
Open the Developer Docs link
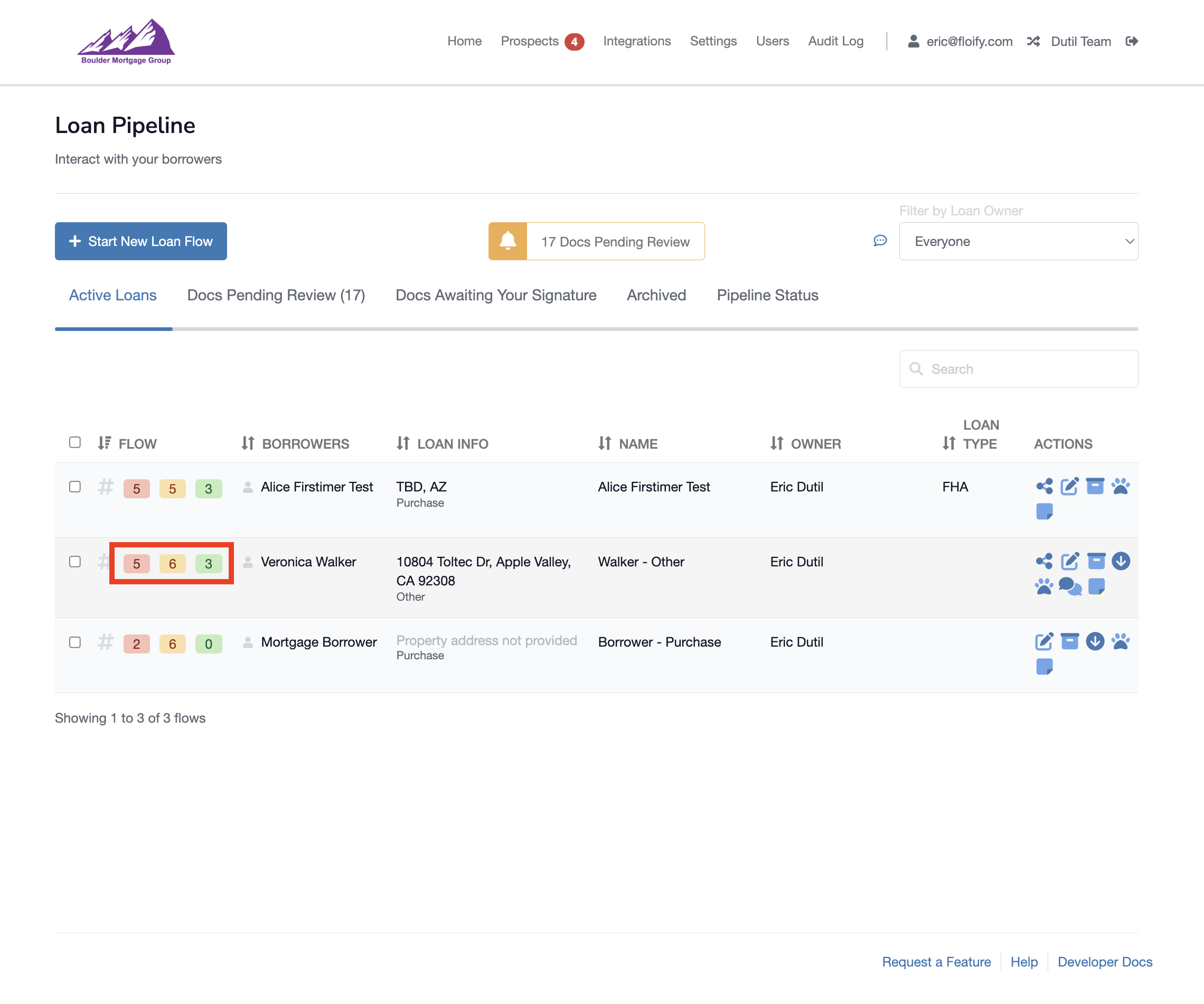pyautogui.click(x=1104, y=962)
